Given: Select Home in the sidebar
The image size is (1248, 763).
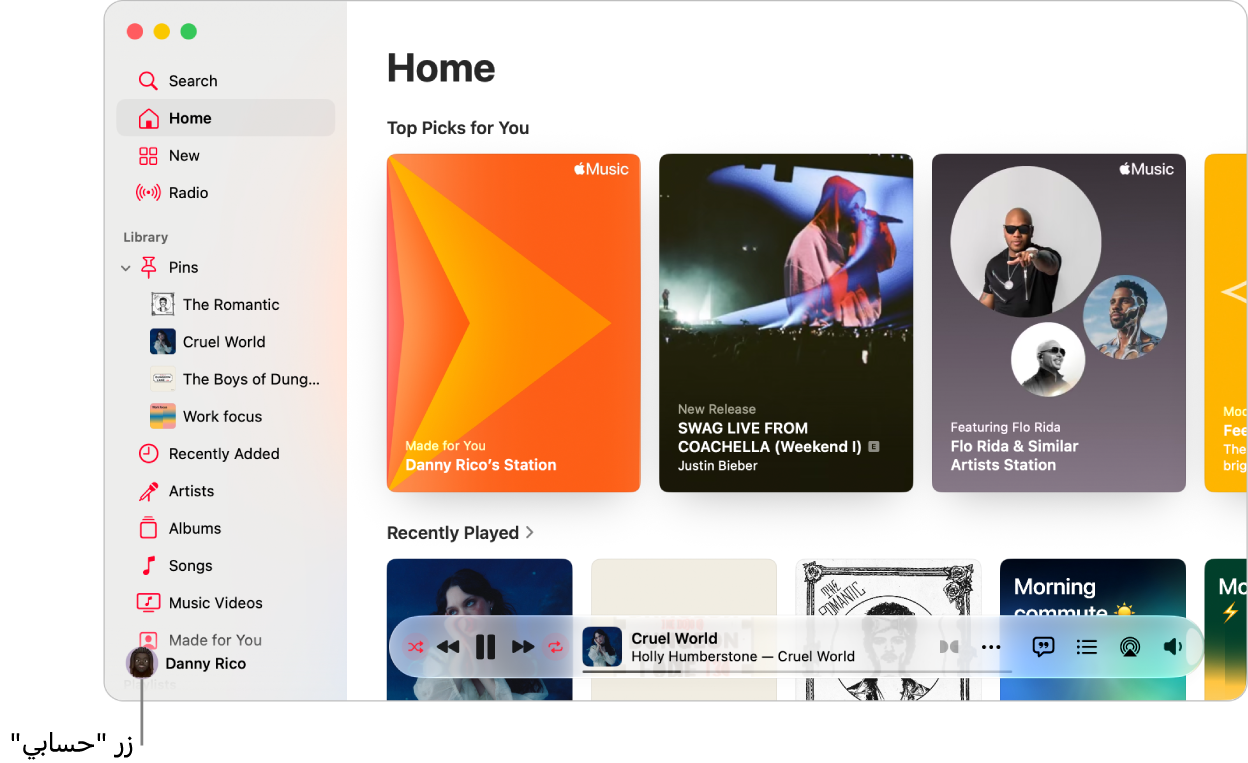Looking at the screenshot, I should click(225, 118).
